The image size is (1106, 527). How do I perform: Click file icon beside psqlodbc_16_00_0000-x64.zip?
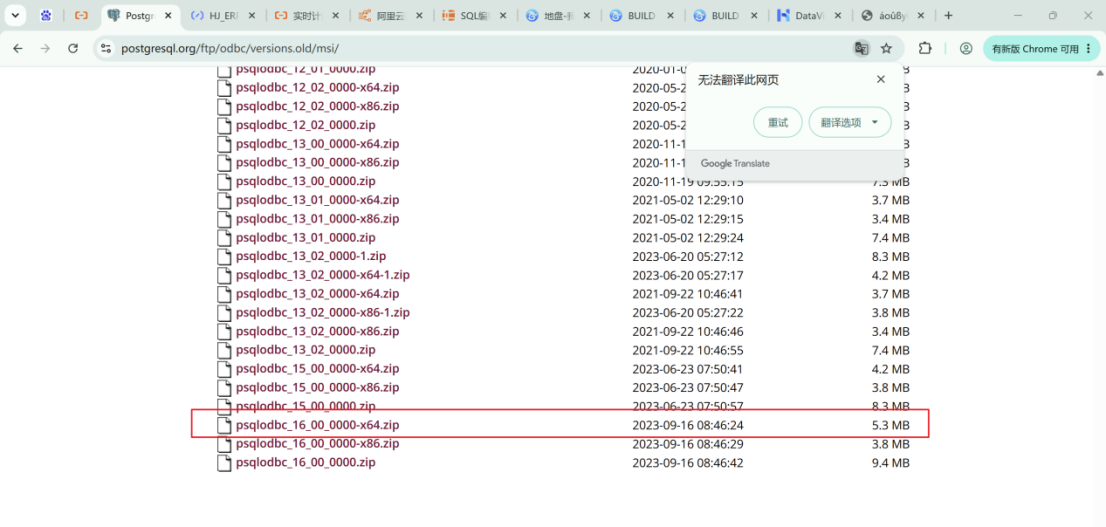224,425
